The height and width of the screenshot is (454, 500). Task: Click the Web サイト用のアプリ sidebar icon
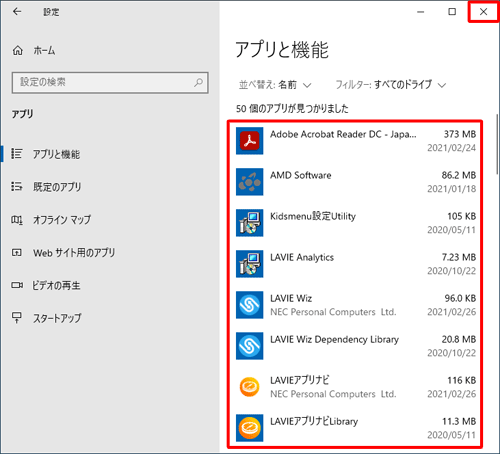[x=17, y=252]
